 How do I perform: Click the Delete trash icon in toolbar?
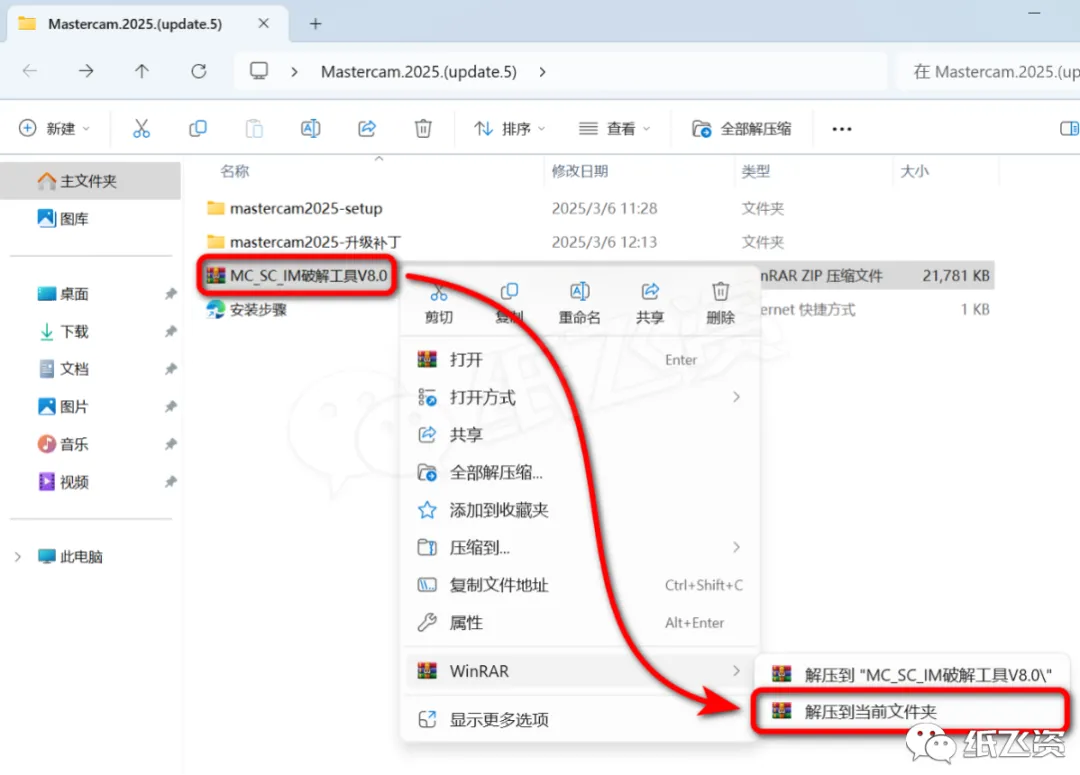(x=423, y=128)
